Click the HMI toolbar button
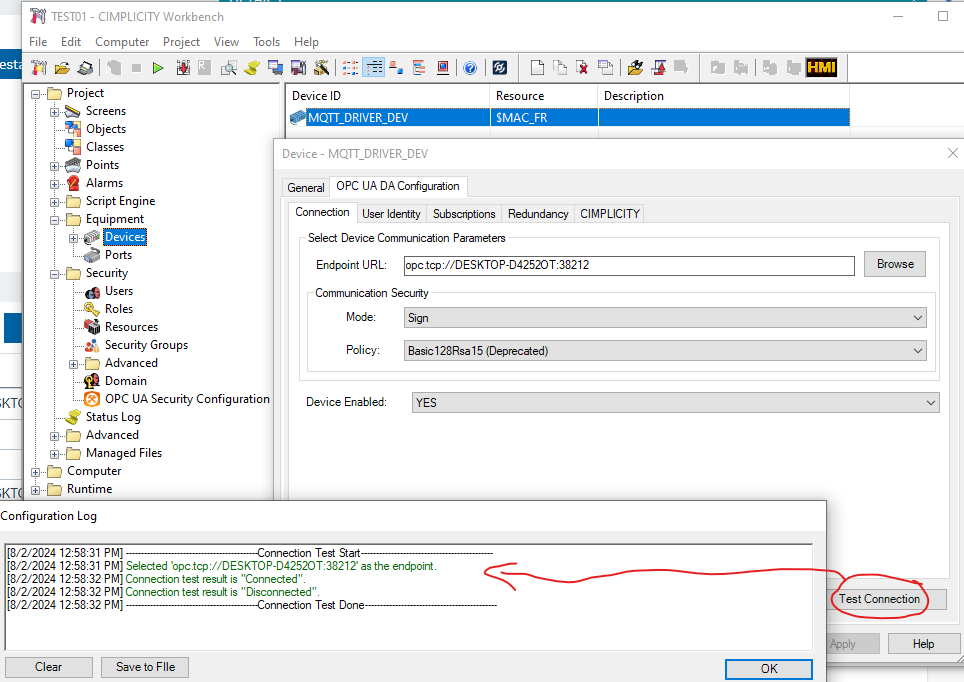This screenshot has width=964, height=682. 821,68
